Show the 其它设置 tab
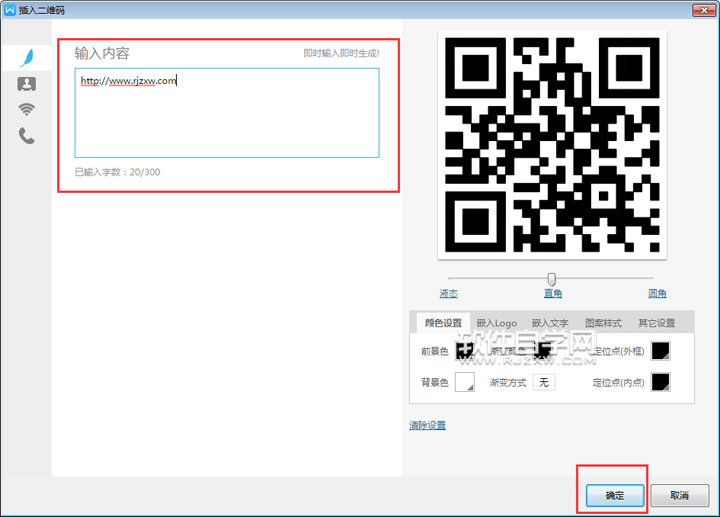Image resolution: width=720 pixels, height=517 pixels. pyautogui.click(x=656, y=323)
